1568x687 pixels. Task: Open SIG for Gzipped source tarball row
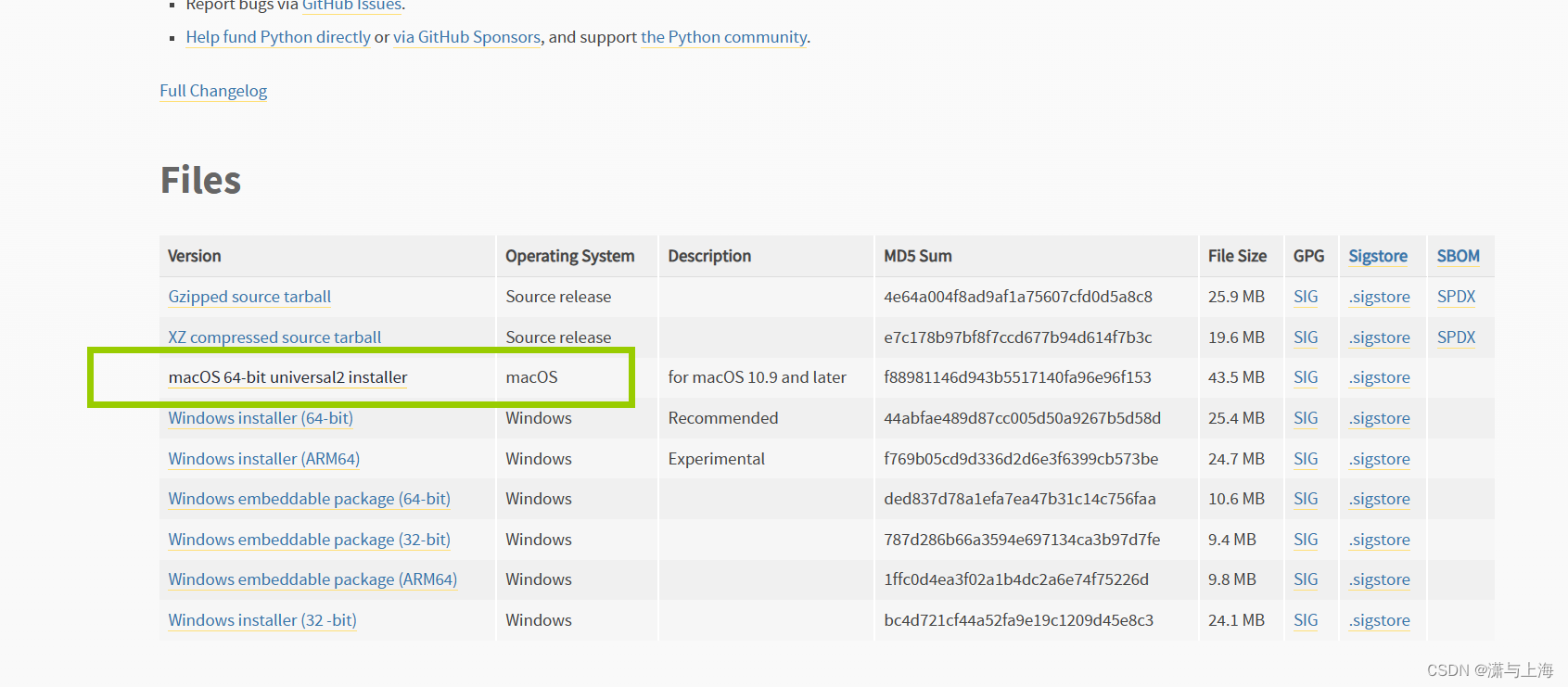pyautogui.click(x=1306, y=297)
